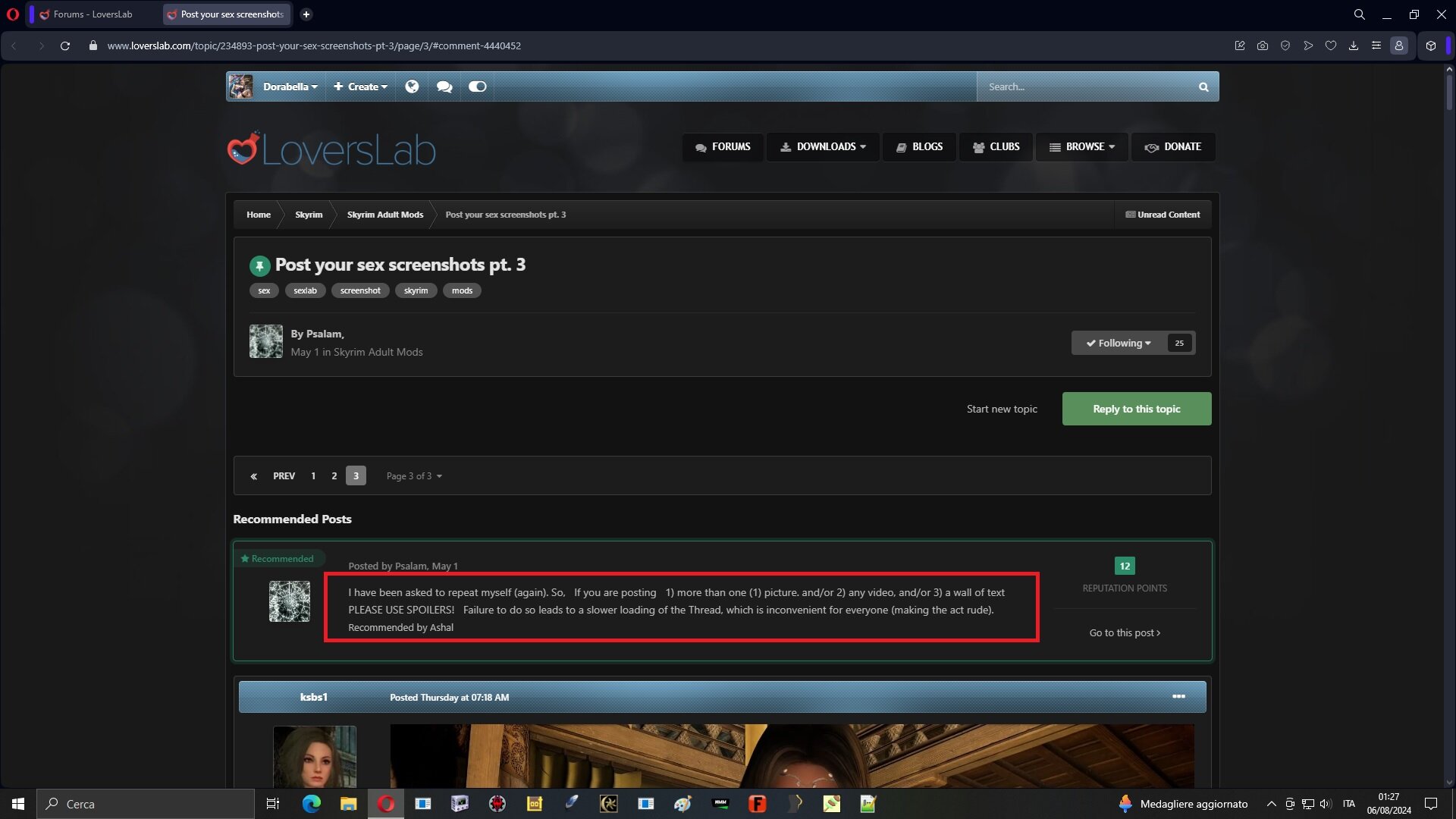Image resolution: width=1456 pixels, height=819 pixels.
Task: Select the Post your sex screenshots tab
Action: 226,14
